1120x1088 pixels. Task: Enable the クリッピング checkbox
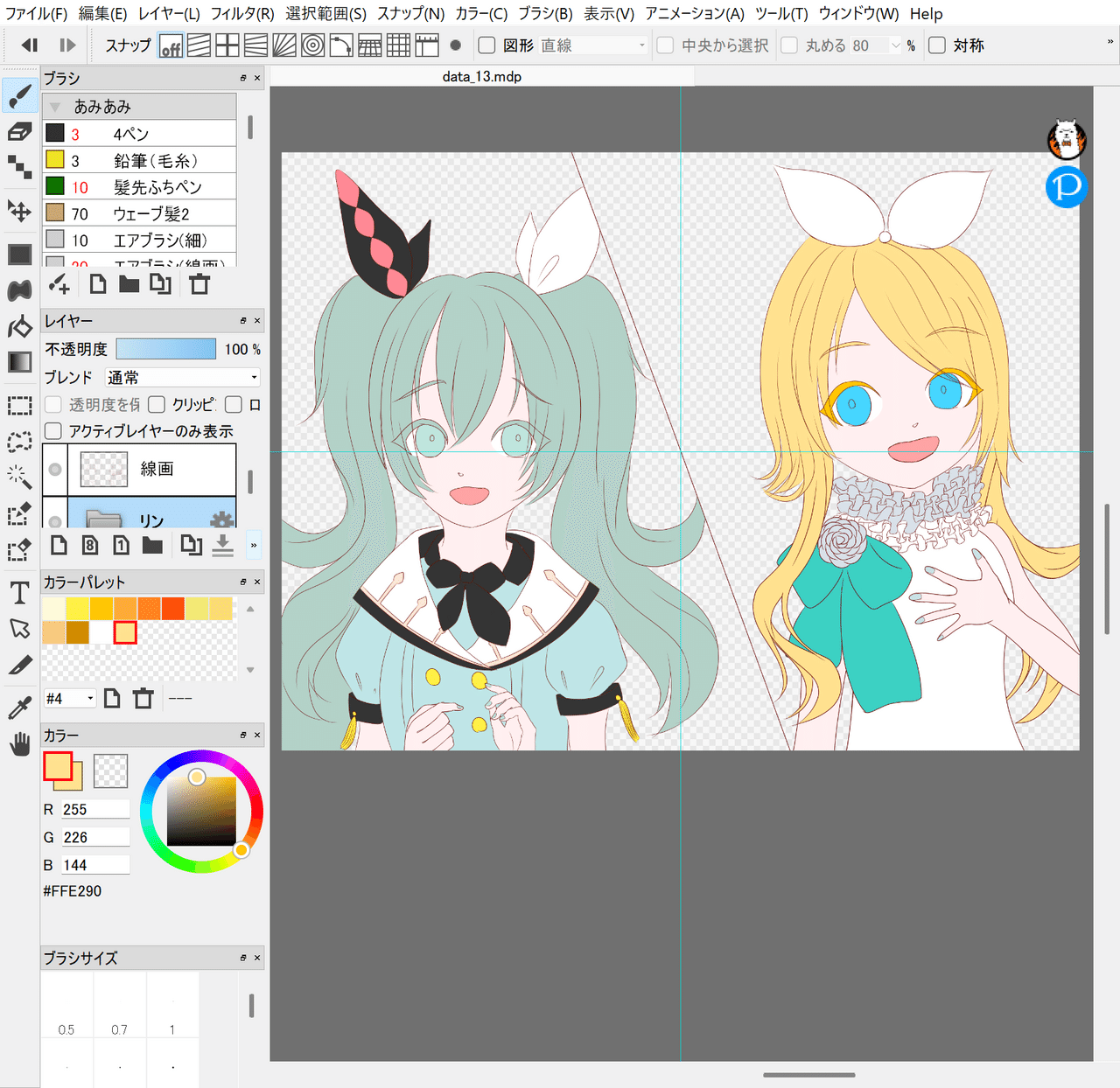(157, 404)
